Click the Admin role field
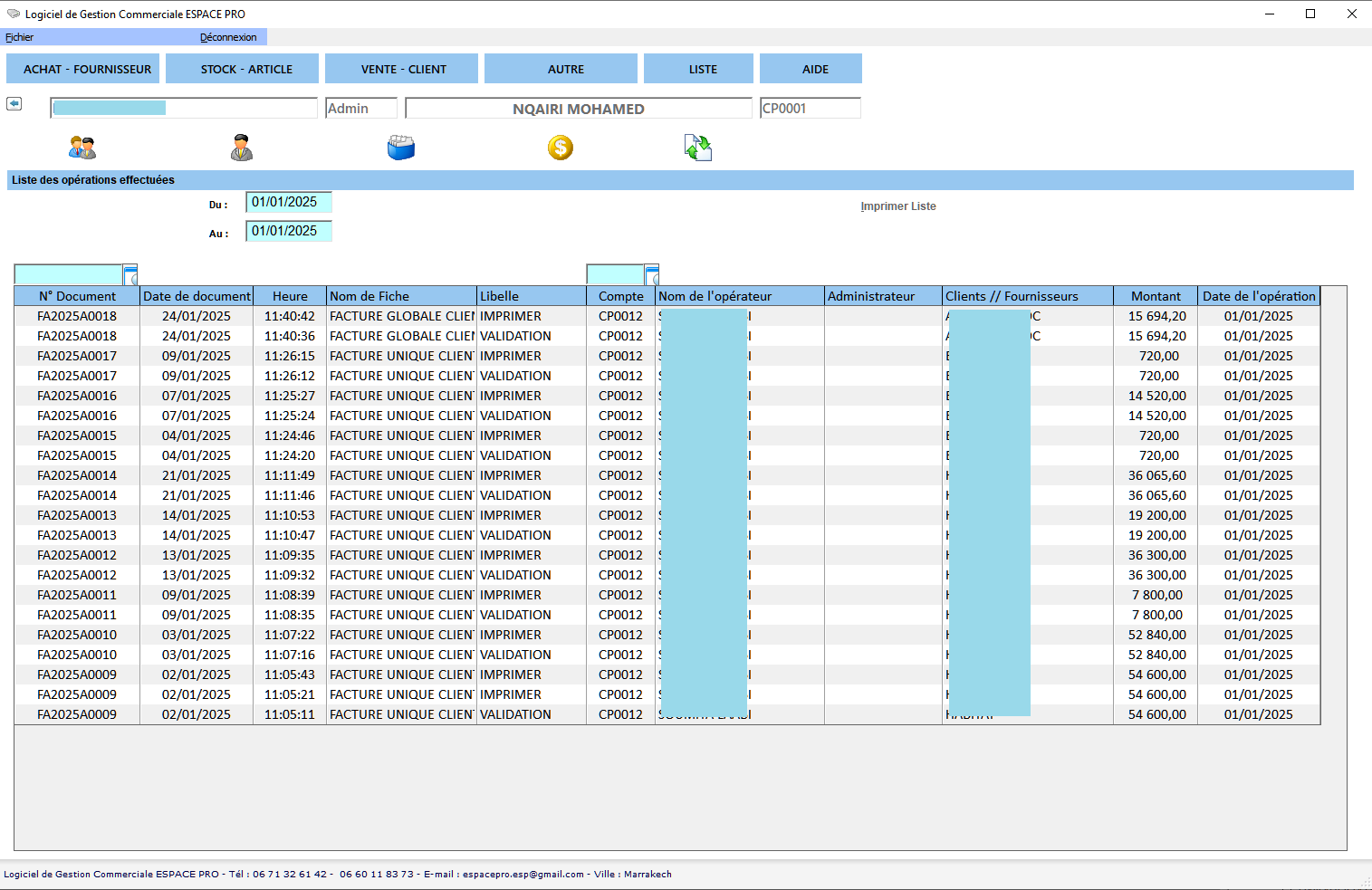Screen dimensions: 1372x890 pyautogui.click(x=361, y=109)
